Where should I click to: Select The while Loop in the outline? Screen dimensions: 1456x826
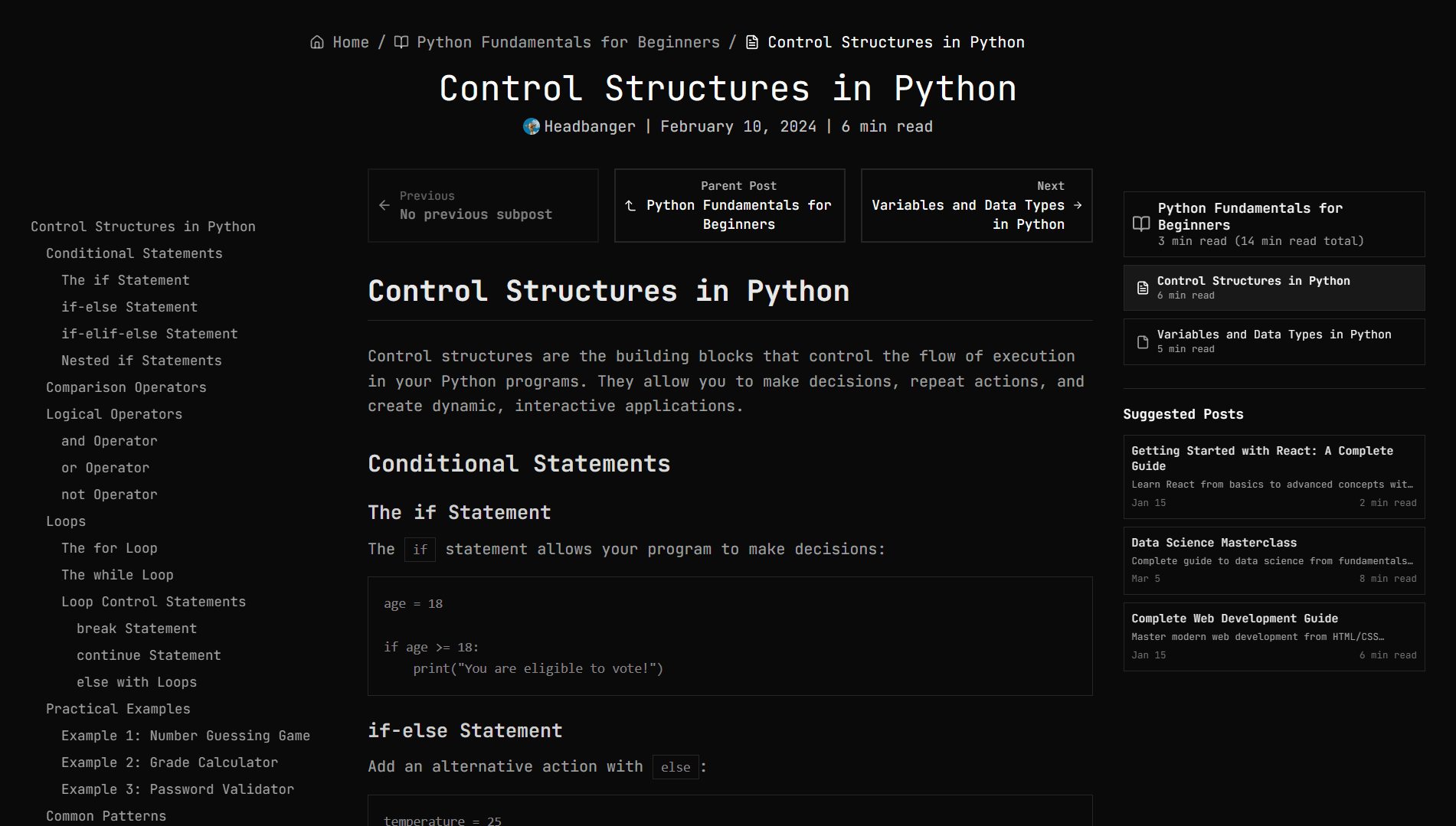click(117, 575)
